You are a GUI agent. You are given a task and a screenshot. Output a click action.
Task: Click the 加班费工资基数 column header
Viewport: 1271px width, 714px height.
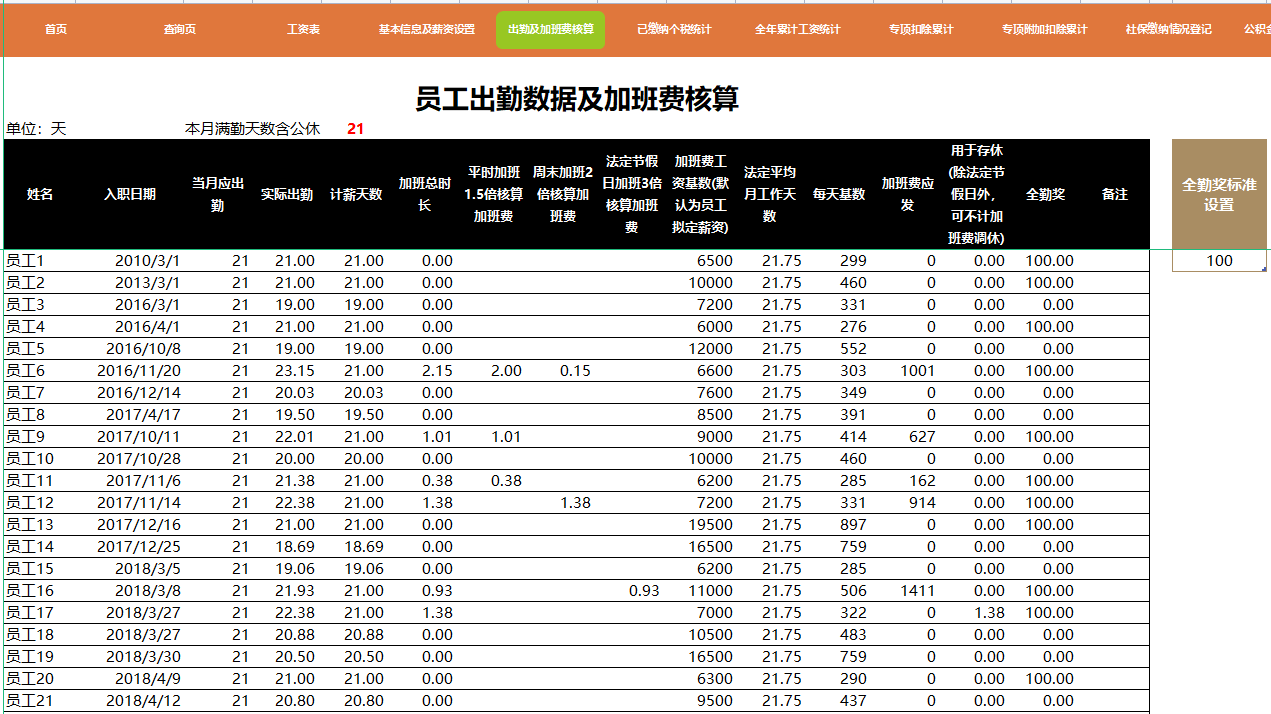click(700, 194)
